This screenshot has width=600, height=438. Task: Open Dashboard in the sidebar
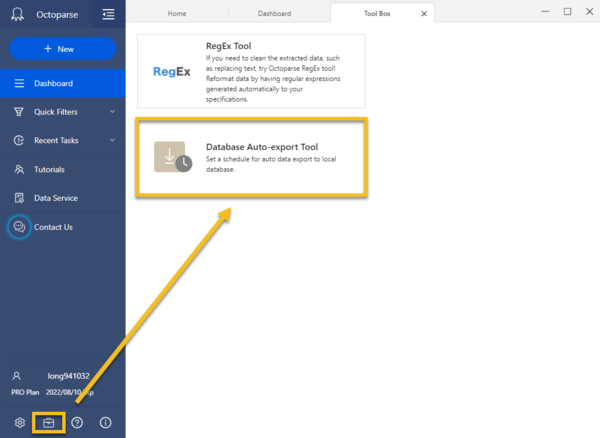(63, 83)
